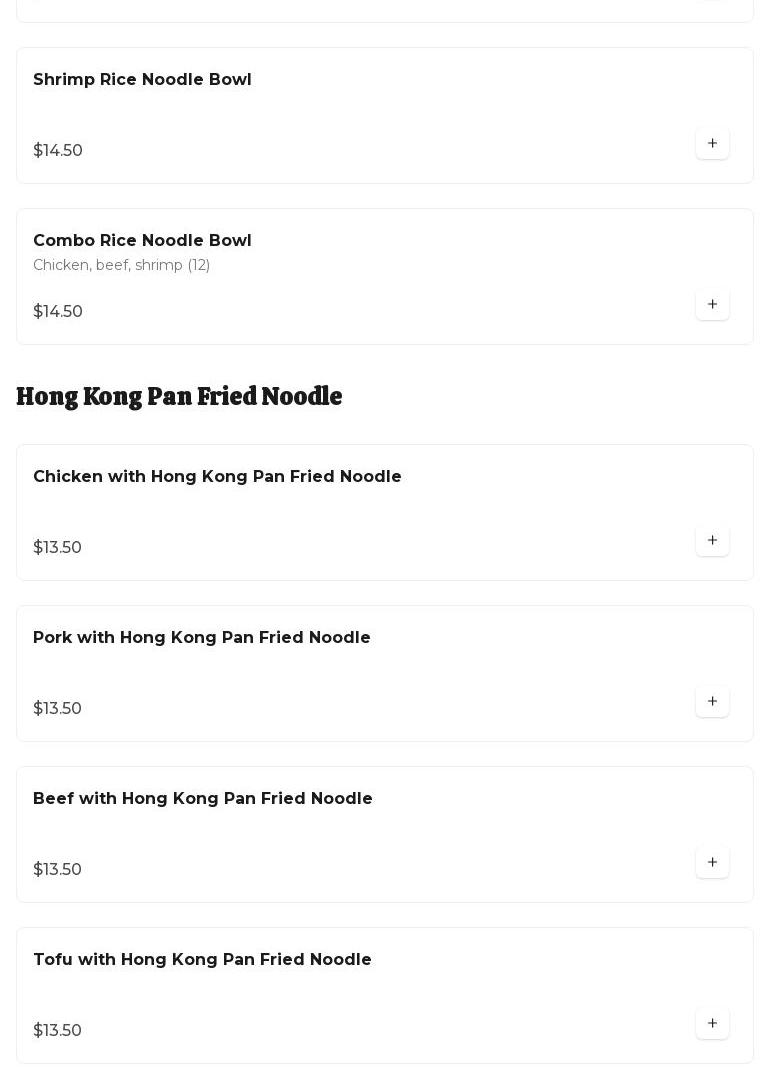Click the Shrimp Rice Noodle Bowl $14.50 price

click(x=58, y=151)
